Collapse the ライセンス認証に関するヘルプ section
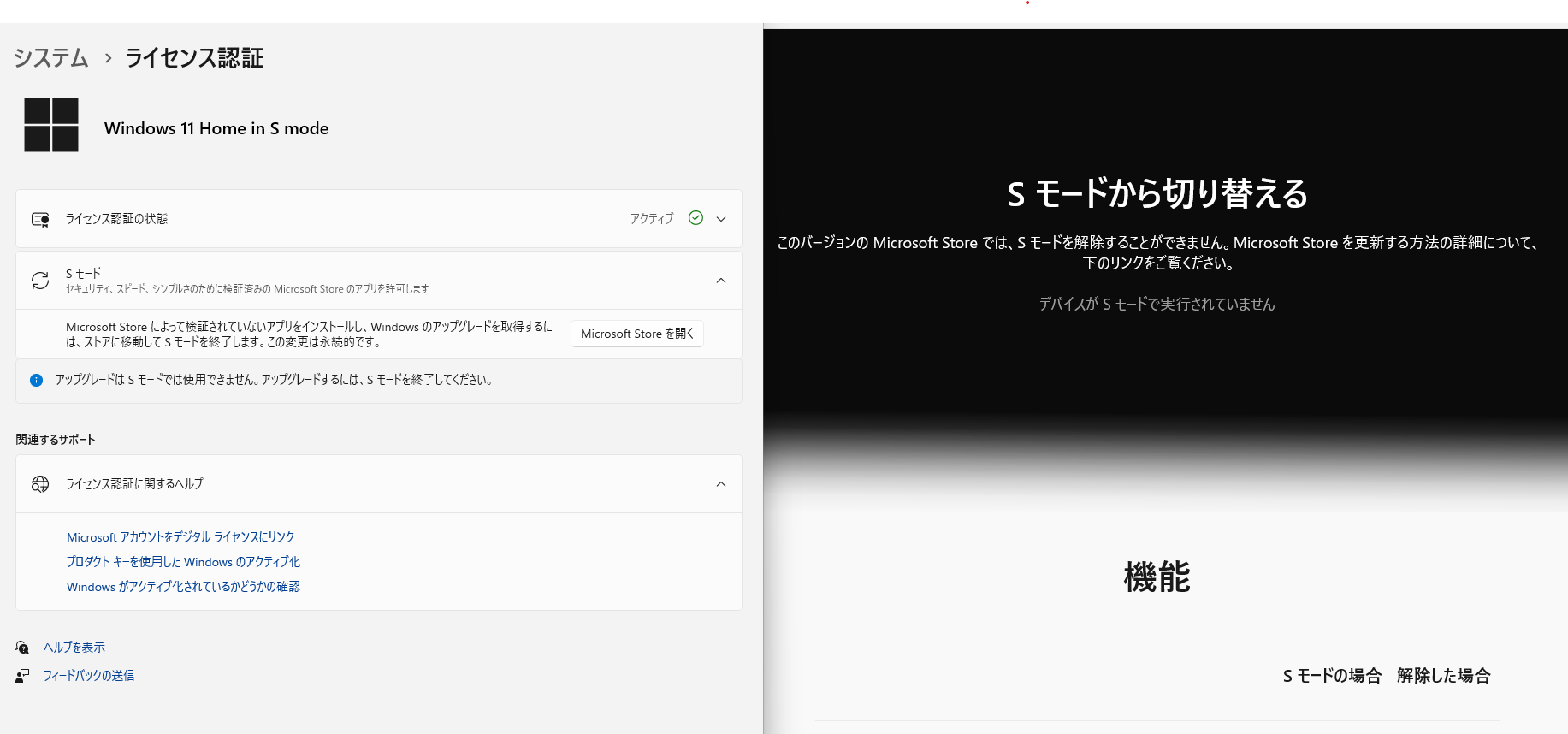Viewport: 1568px width, 734px height. [721, 484]
